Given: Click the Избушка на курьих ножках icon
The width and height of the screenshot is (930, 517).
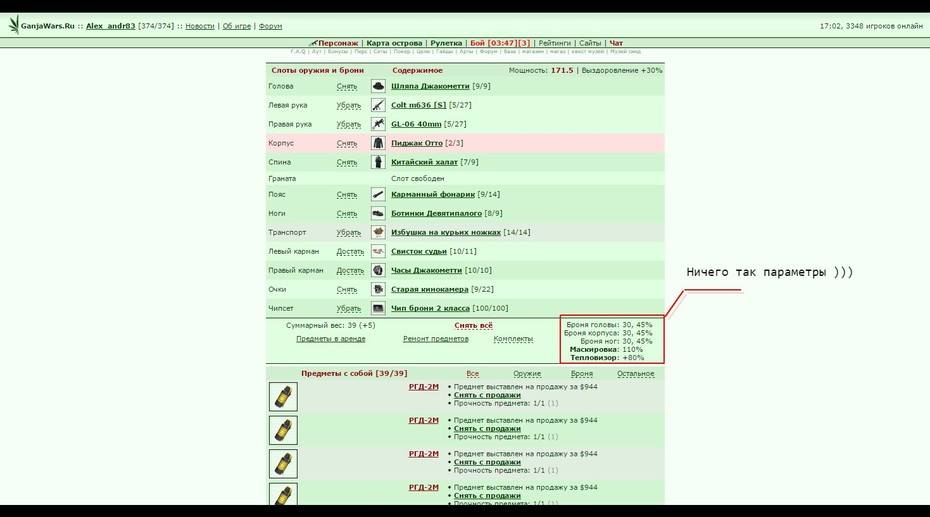Looking at the screenshot, I should coord(378,232).
